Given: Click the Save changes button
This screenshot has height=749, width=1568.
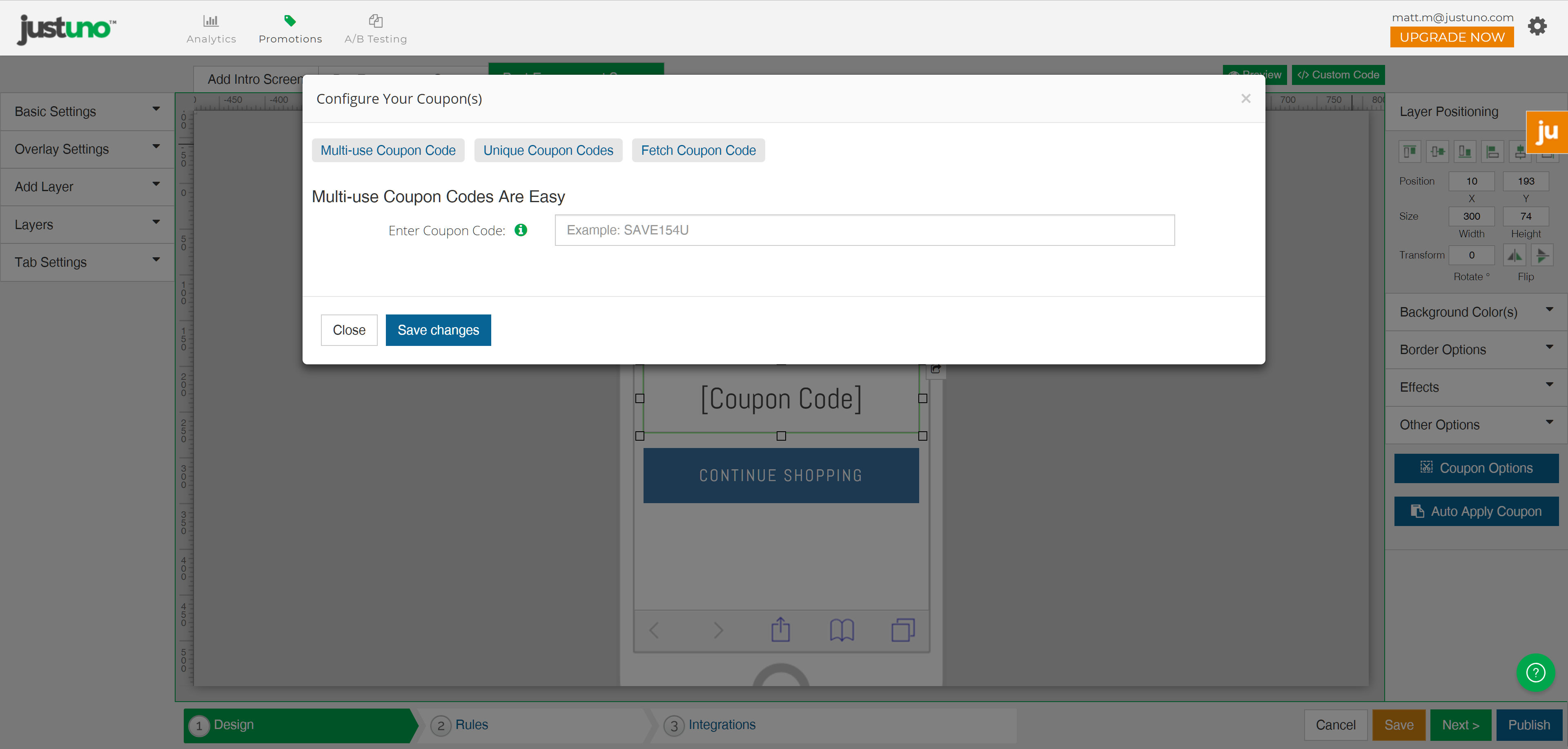Looking at the screenshot, I should pos(438,330).
